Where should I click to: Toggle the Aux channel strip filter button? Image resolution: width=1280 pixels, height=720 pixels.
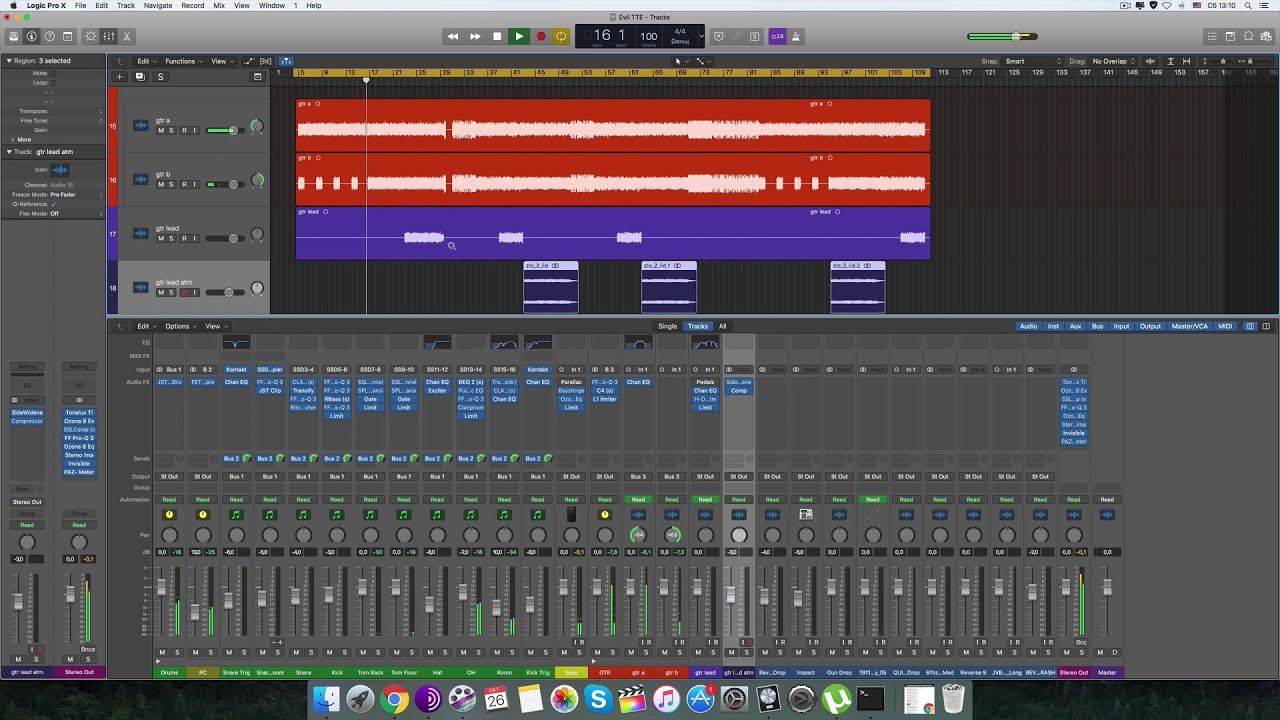[x=1076, y=326]
